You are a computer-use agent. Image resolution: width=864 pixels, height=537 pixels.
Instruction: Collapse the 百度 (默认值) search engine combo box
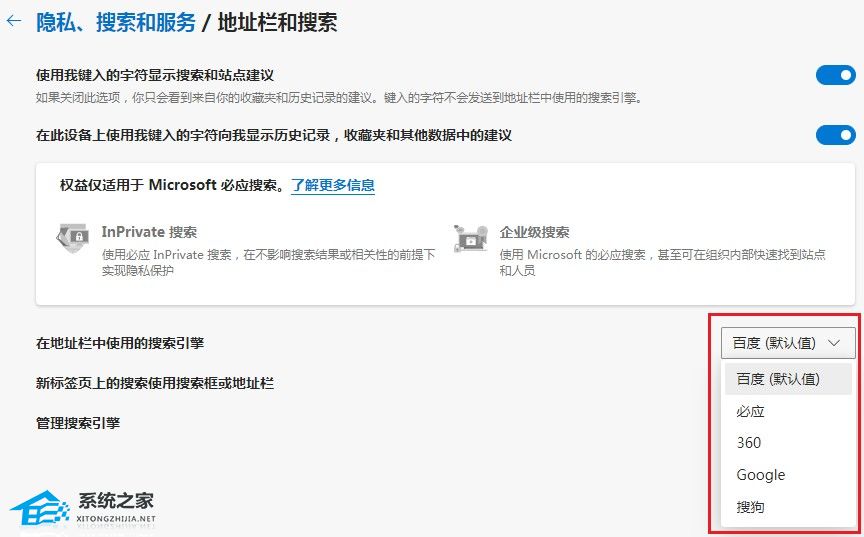pyautogui.click(x=788, y=343)
